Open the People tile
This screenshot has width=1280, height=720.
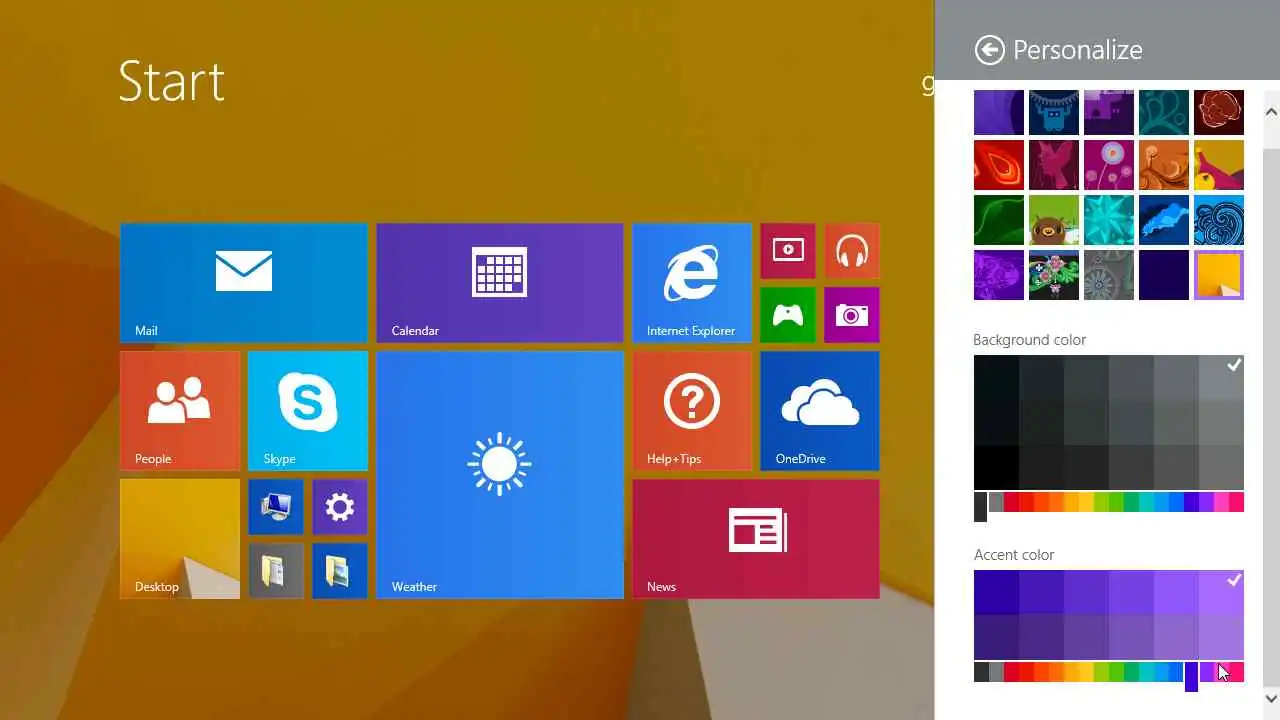click(x=180, y=411)
